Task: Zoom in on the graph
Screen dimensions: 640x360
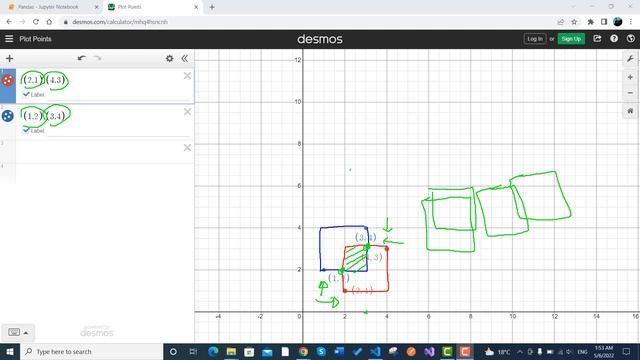Action: (x=630, y=77)
